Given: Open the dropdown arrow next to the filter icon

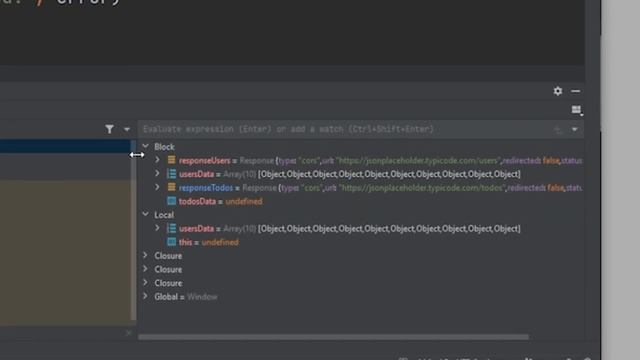Looking at the screenshot, I should (127, 129).
